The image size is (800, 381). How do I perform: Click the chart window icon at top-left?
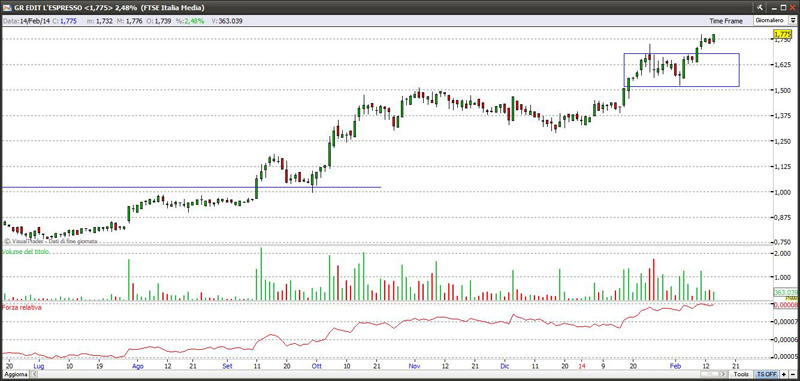click(x=6, y=7)
